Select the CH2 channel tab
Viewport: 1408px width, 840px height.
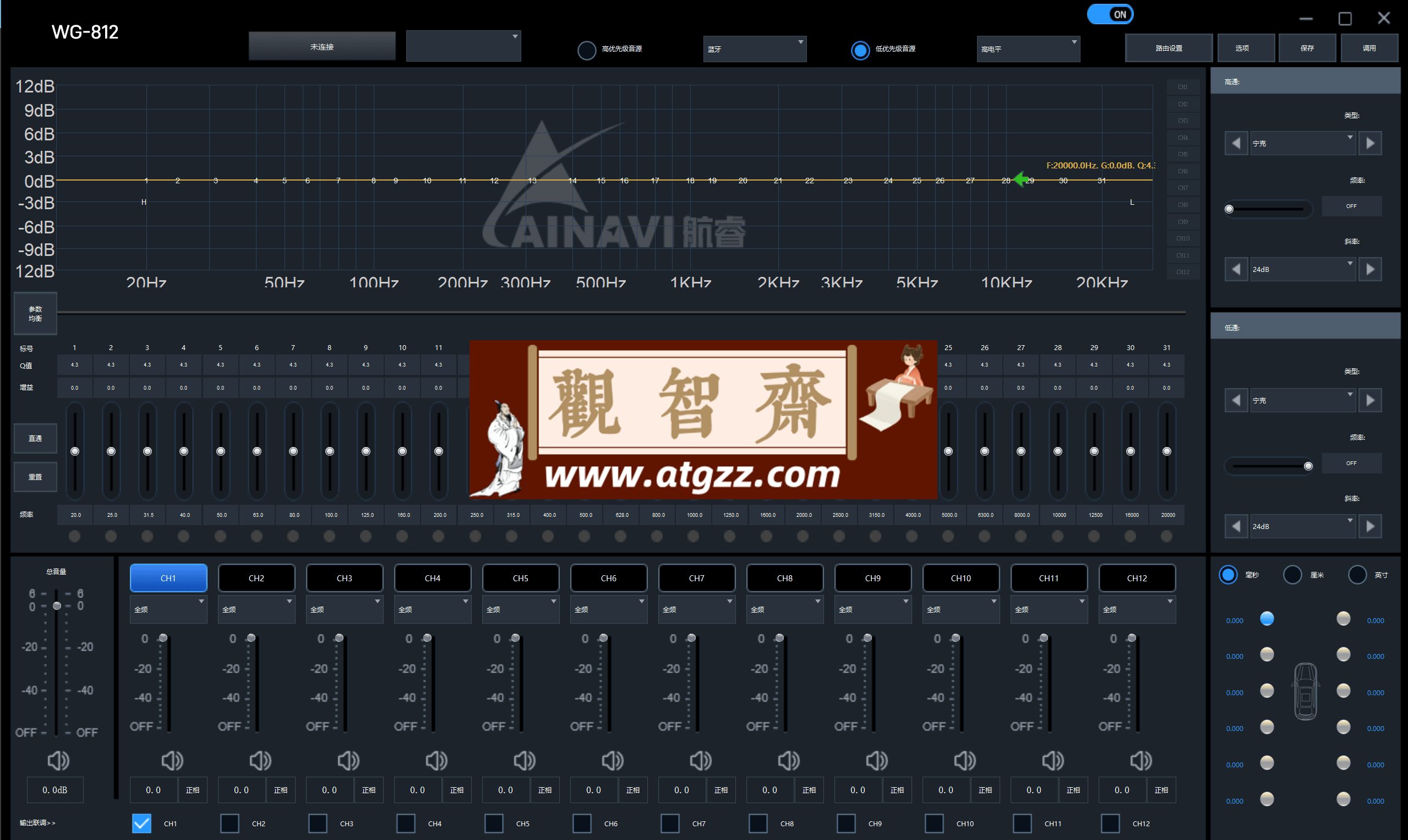(x=257, y=578)
